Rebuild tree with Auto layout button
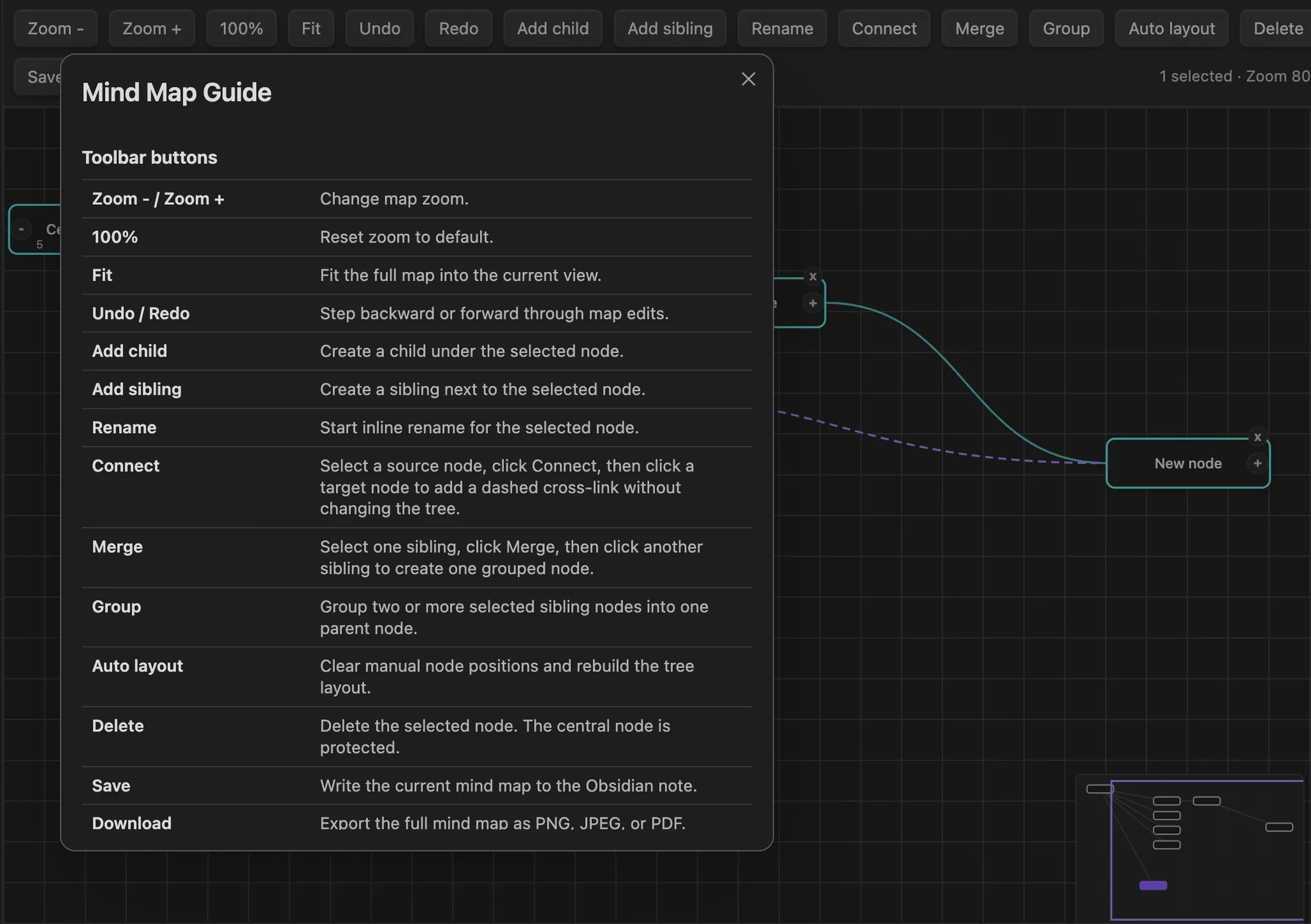Screen dimensions: 1311x924 (x=1171, y=29)
